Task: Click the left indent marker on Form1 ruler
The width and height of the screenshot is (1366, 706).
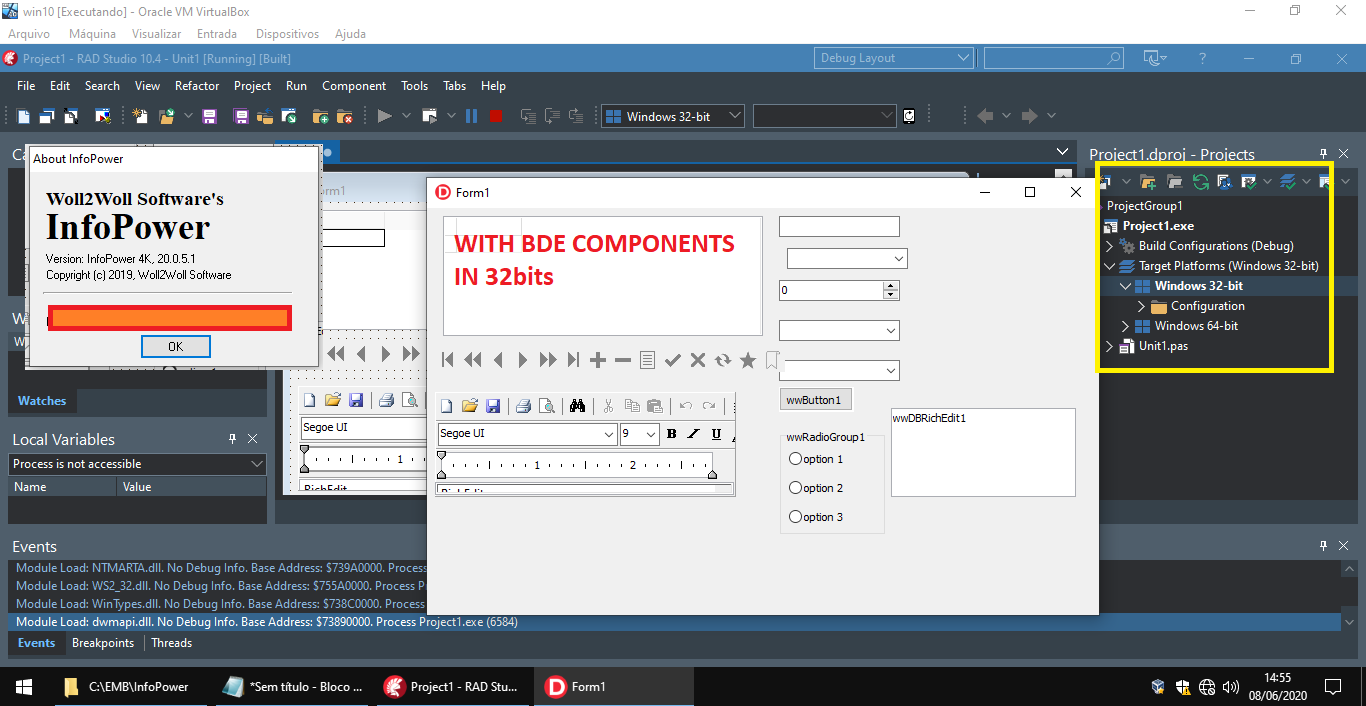Action: tap(442, 473)
